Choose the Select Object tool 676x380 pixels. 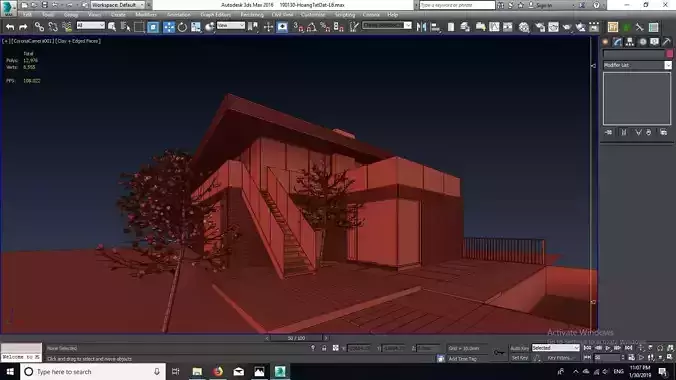point(112,27)
